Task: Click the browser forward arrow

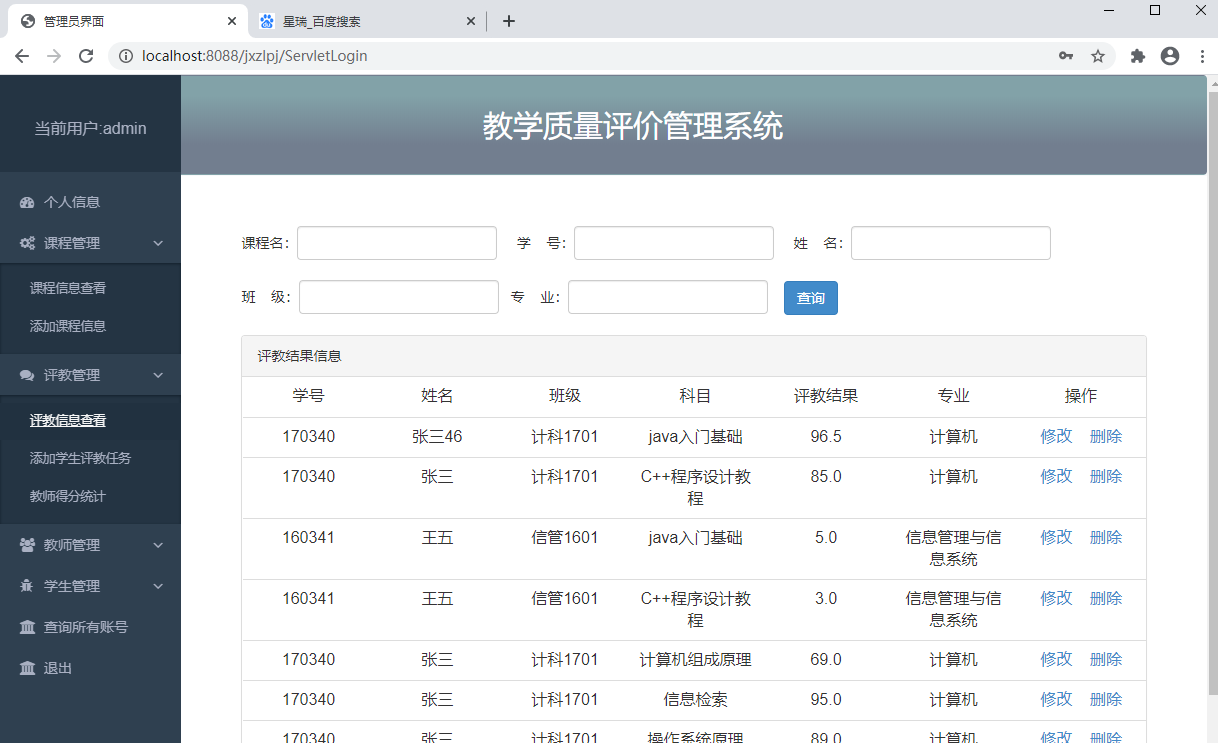Action: point(54,56)
